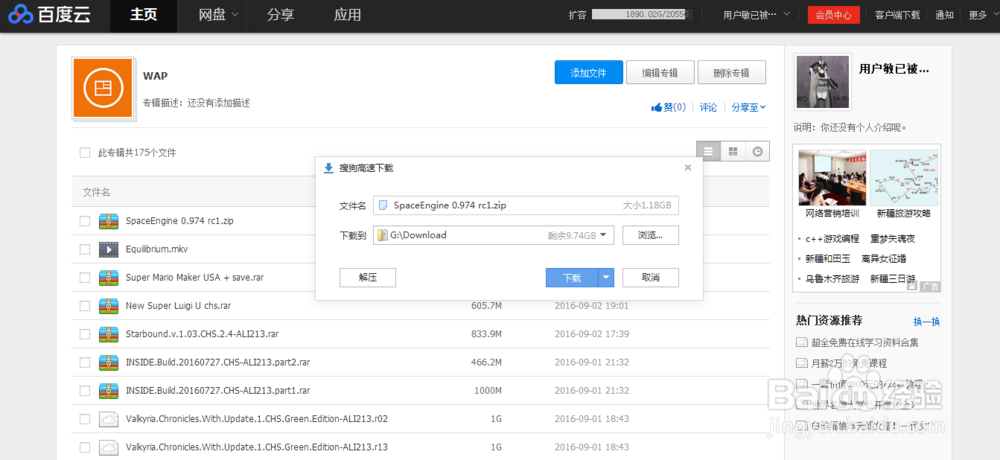The width and height of the screenshot is (1000, 460).
Task: Check Valkyria Chronicles r02 row
Action: click(x=84, y=419)
